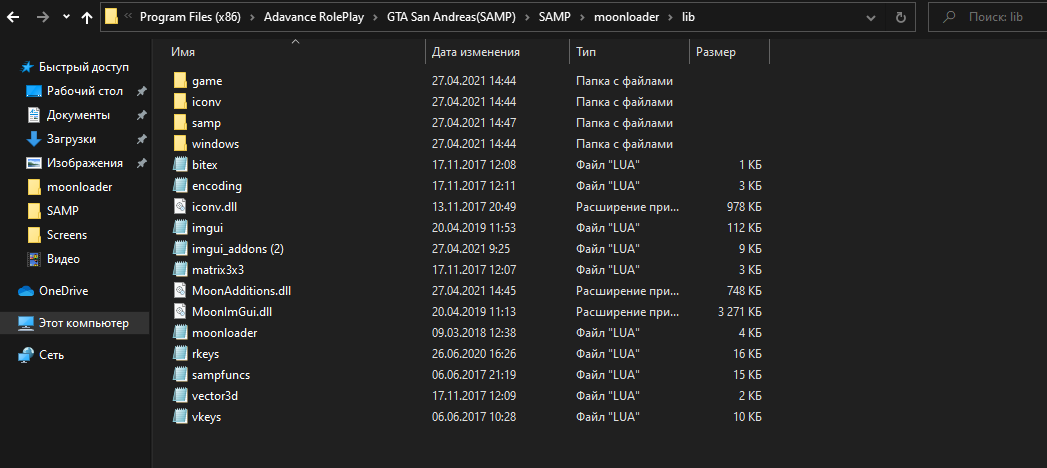Click the Refresh button in address bar

pos(901,17)
